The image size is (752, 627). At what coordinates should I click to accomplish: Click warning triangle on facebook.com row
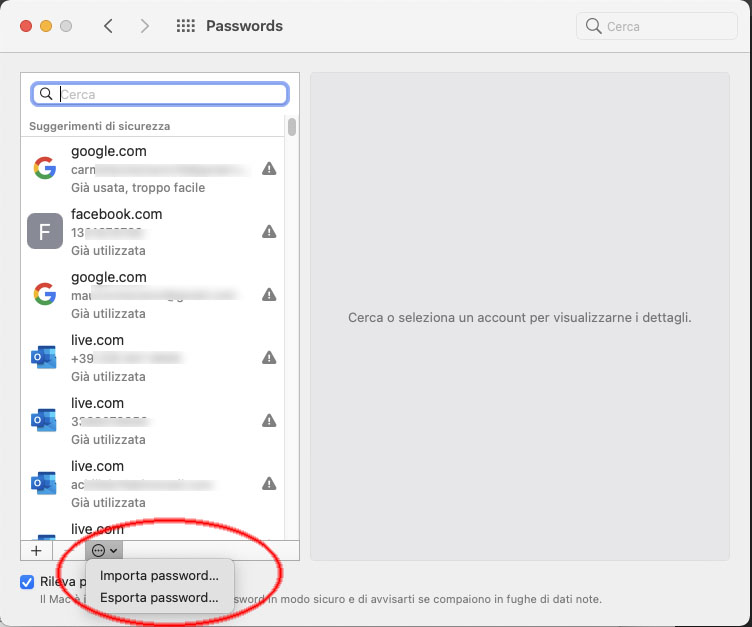269,232
